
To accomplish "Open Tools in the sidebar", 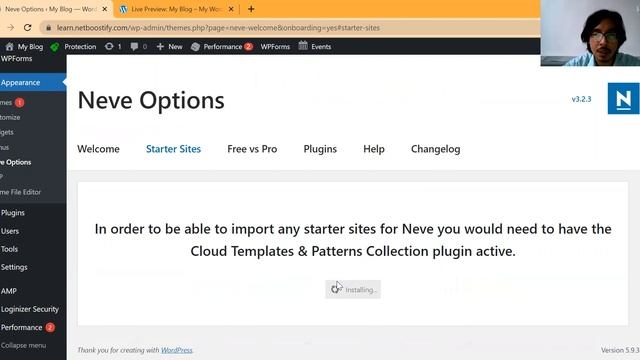I will (x=9, y=249).
